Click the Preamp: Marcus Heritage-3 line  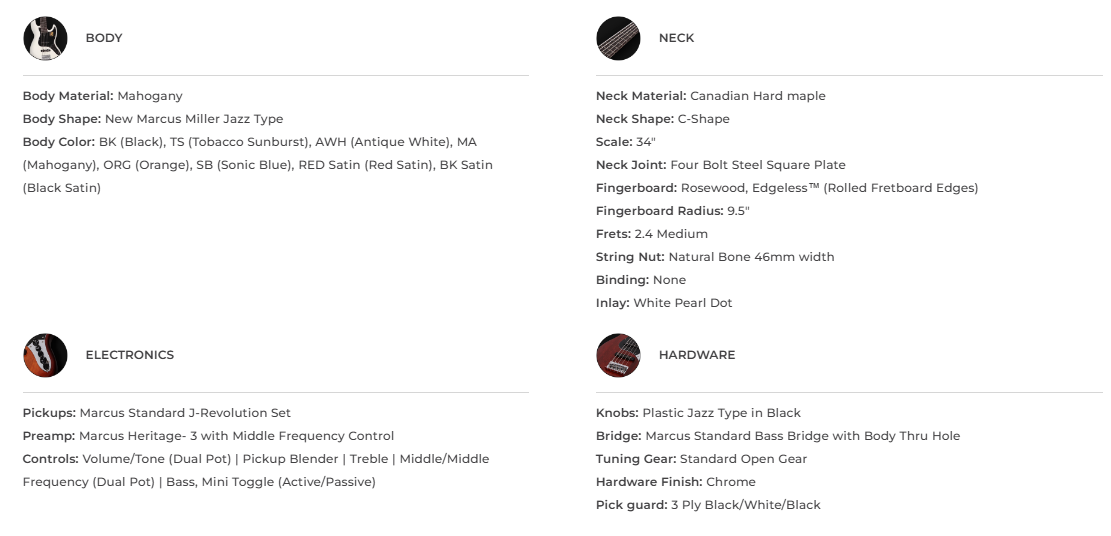208,436
